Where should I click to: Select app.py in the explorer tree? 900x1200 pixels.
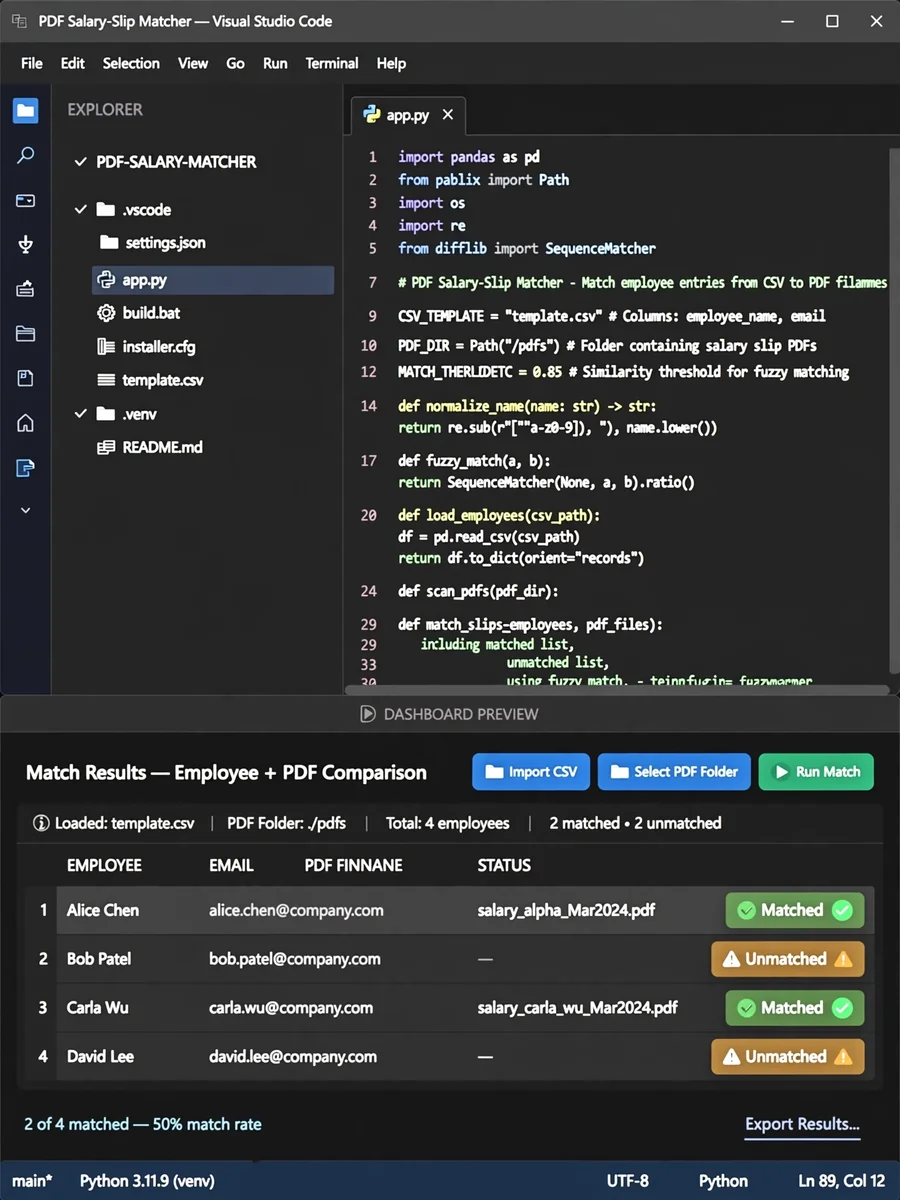coord(213,281)
